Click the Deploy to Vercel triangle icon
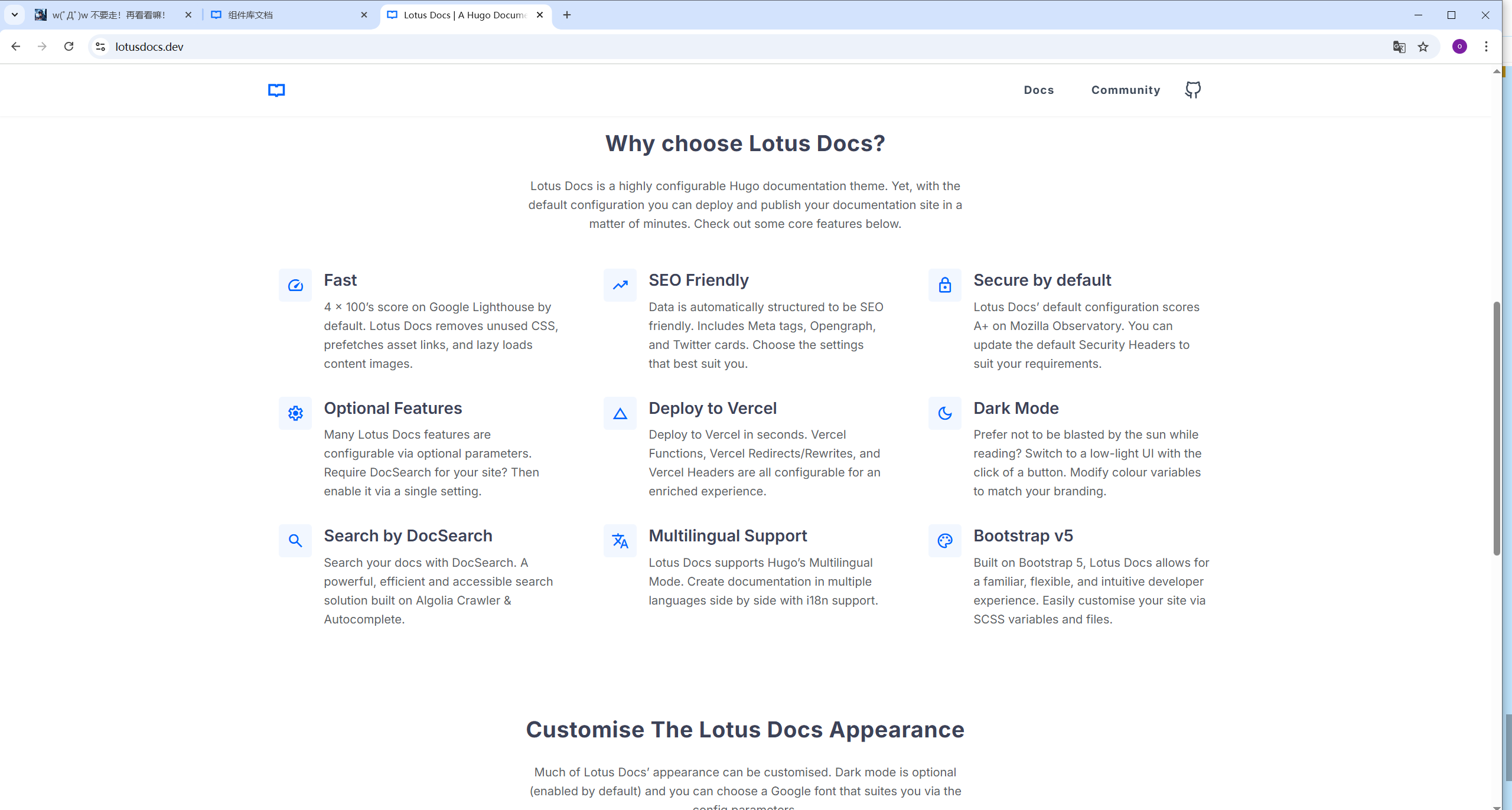The height and width of the screenshot is (810, 1512). (620, 413)
